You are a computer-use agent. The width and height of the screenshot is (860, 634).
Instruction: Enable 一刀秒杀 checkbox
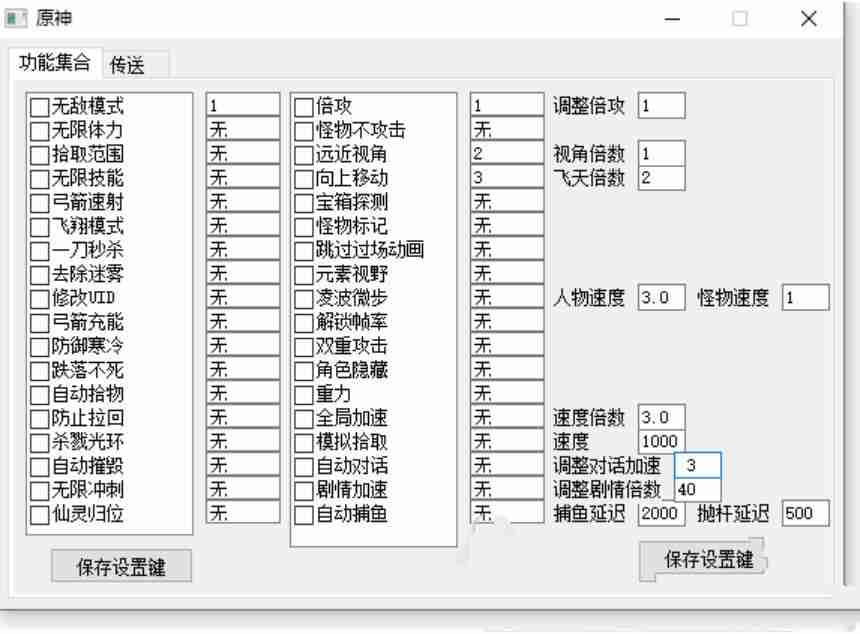(x=39, y=251)
